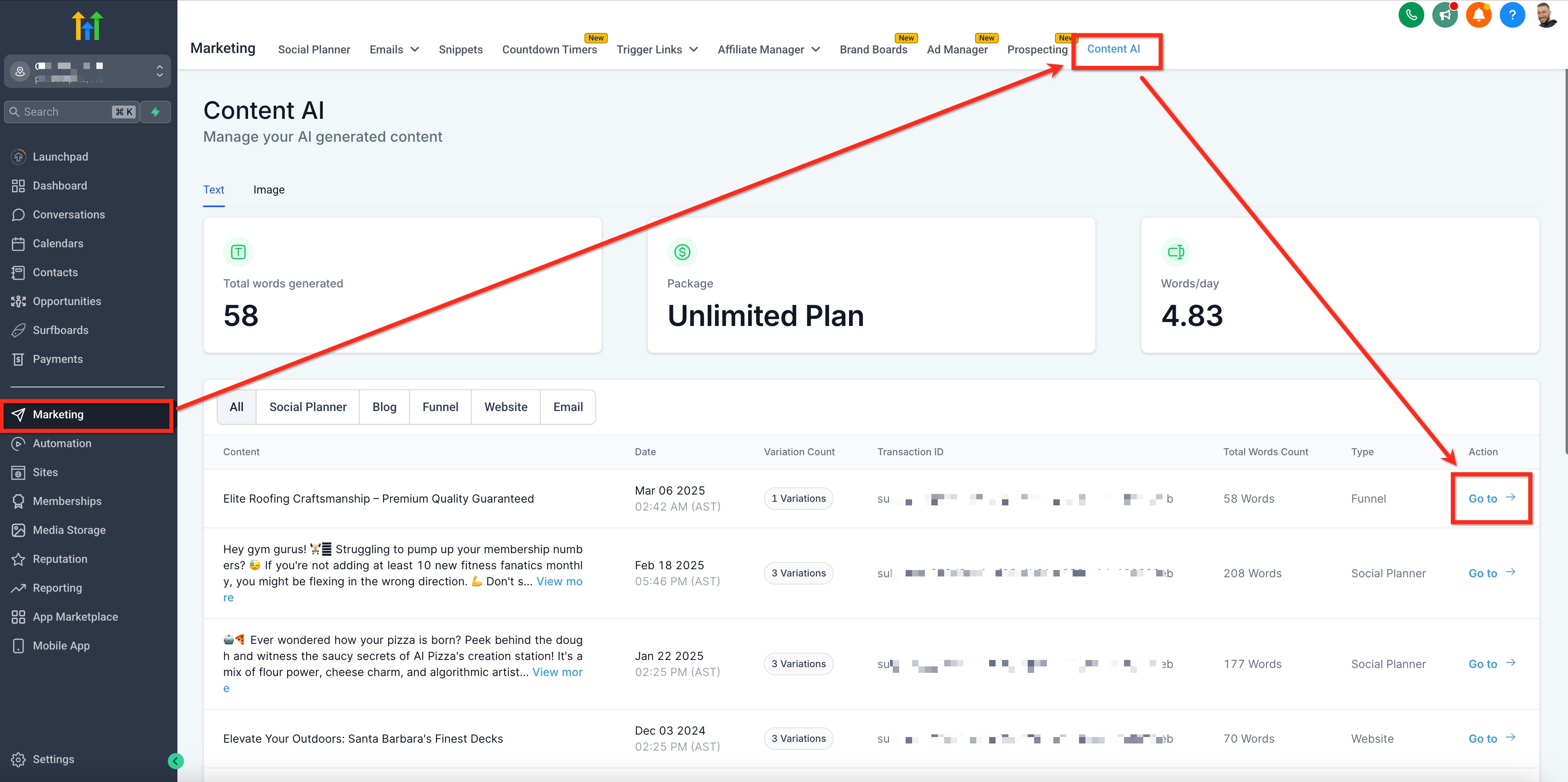Click the lightning bolt quick actions icon
The height and width of the screenshot is (782, 1568).
point(155,112)
